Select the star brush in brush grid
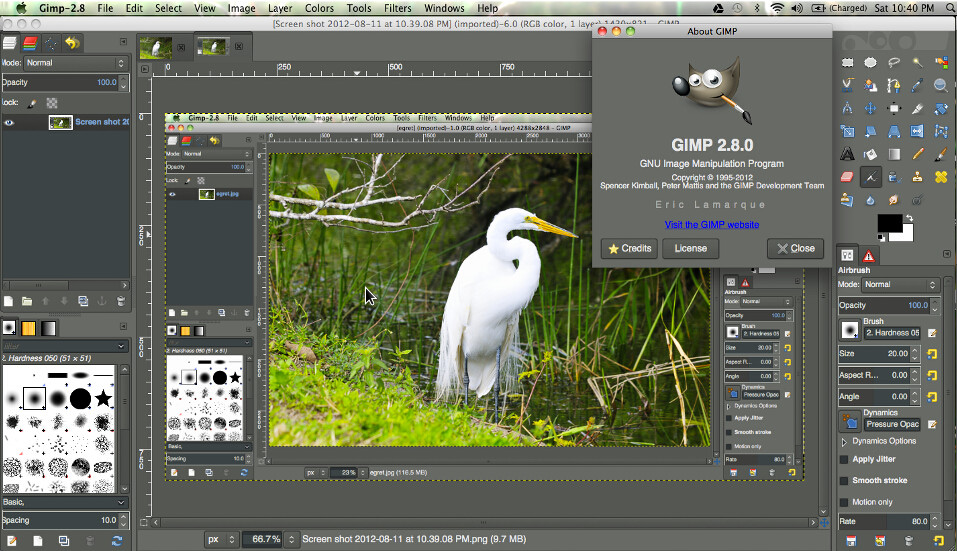The width and height of the screenshot is (957, 551). point(103,399)
